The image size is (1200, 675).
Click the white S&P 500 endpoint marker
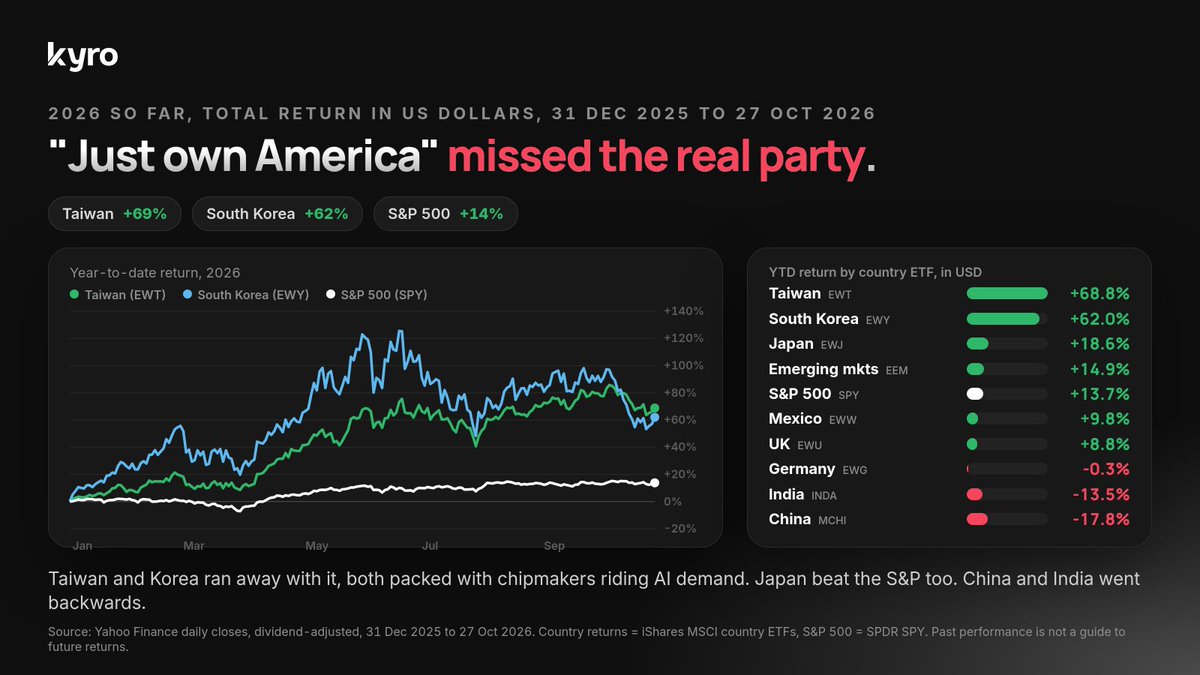(655, 483)
